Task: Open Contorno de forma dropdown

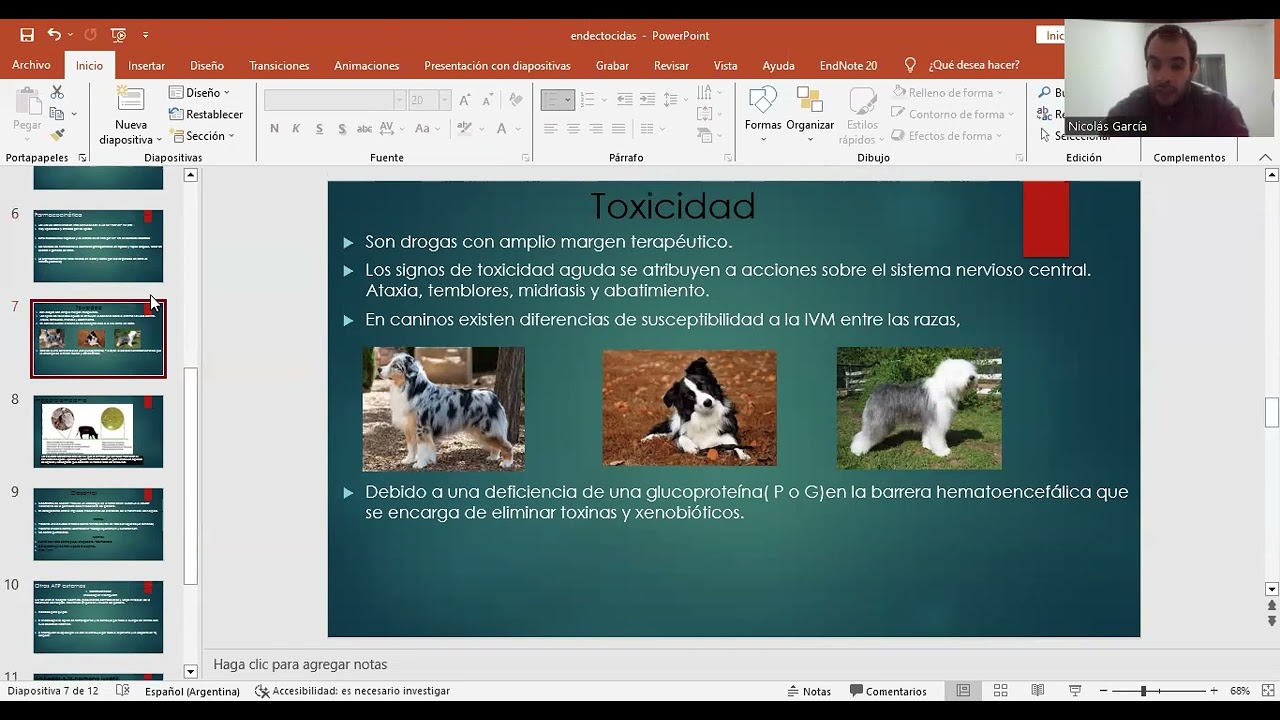Action: pos(952,114)
